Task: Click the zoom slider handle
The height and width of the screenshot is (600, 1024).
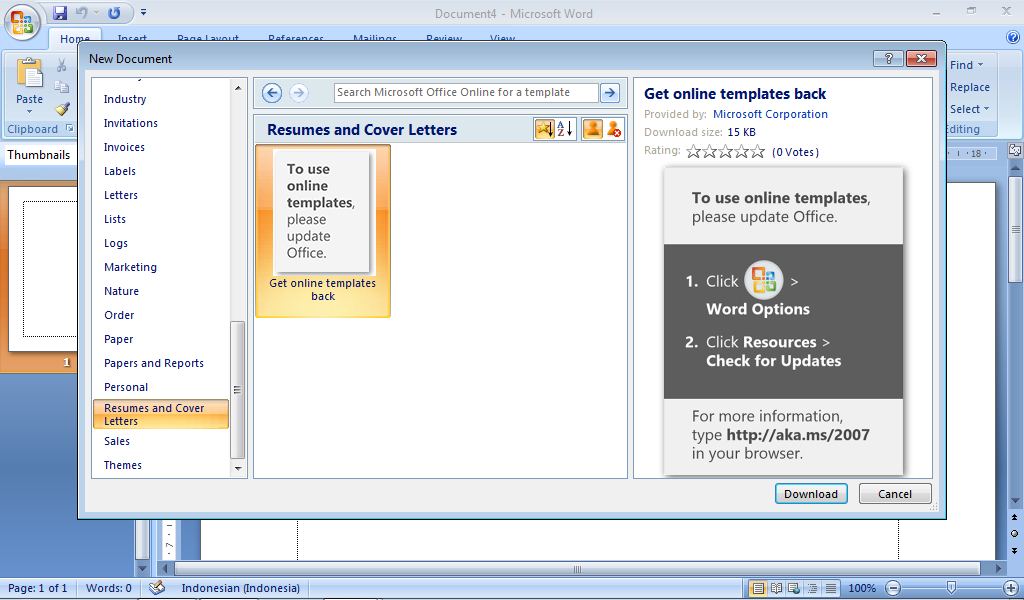Action: 952,588
